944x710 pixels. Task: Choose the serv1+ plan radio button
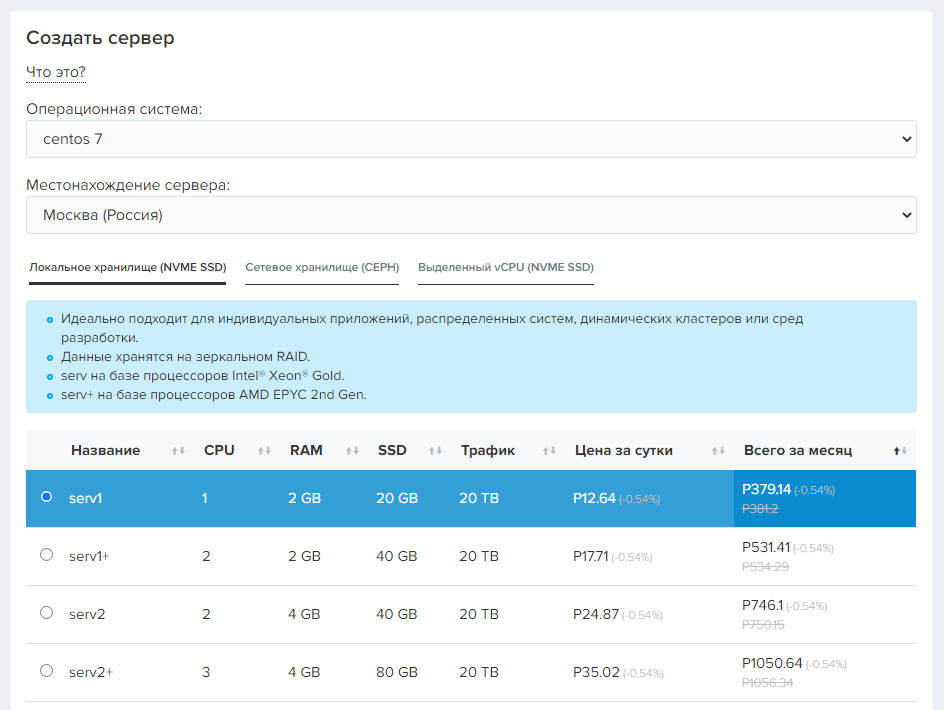(46, 555)
